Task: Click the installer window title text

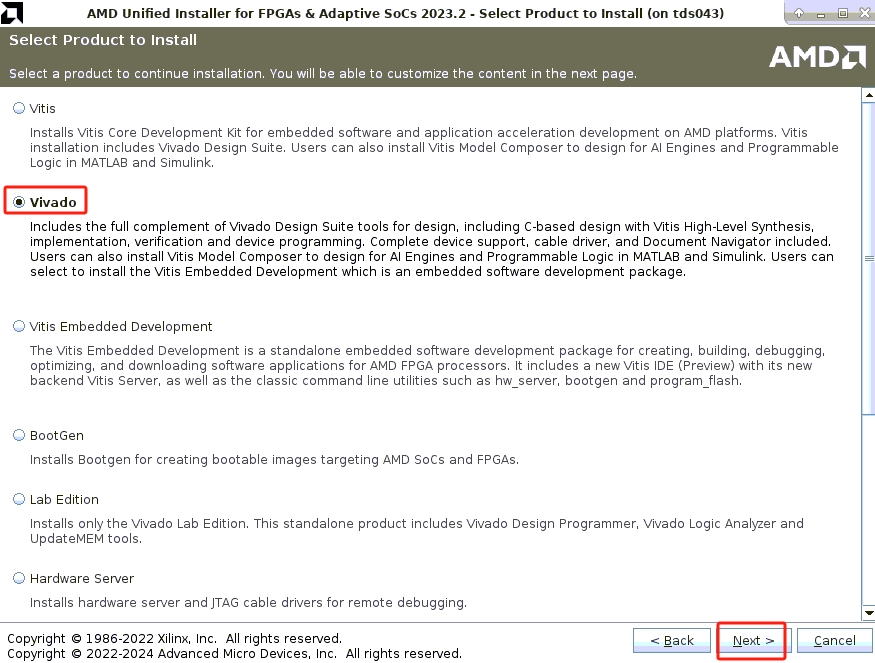Action: pyautogui.click(x=405, y=14)
